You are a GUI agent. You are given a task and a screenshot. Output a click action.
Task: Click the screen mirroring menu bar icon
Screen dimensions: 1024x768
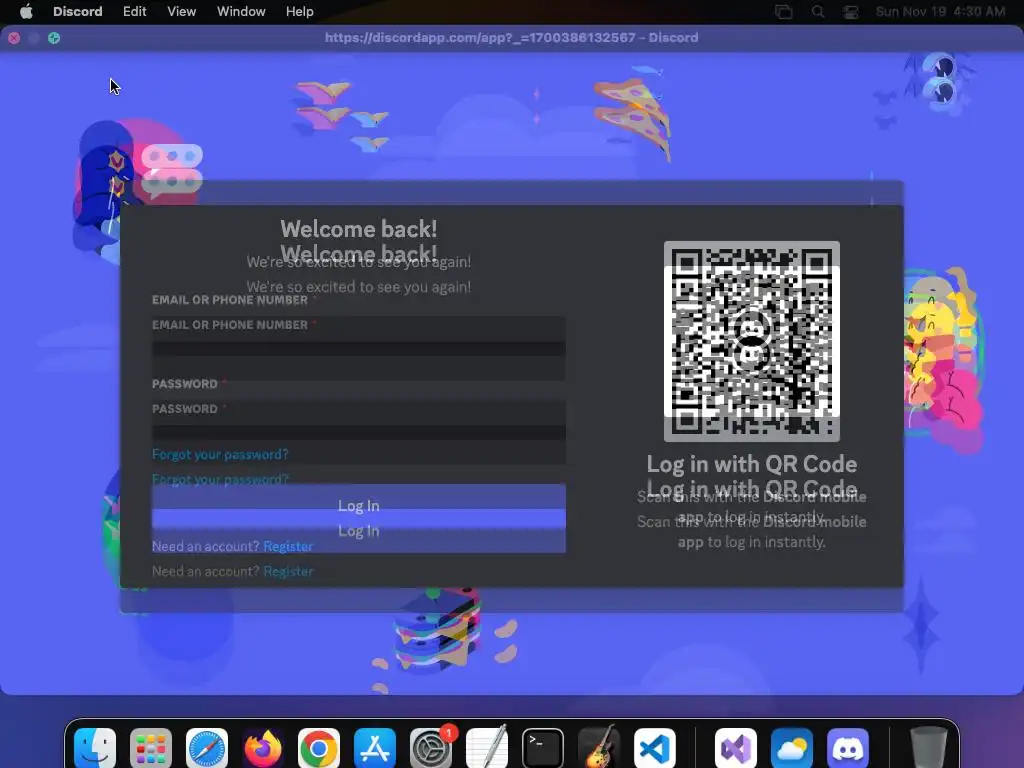tap(784, 12)
